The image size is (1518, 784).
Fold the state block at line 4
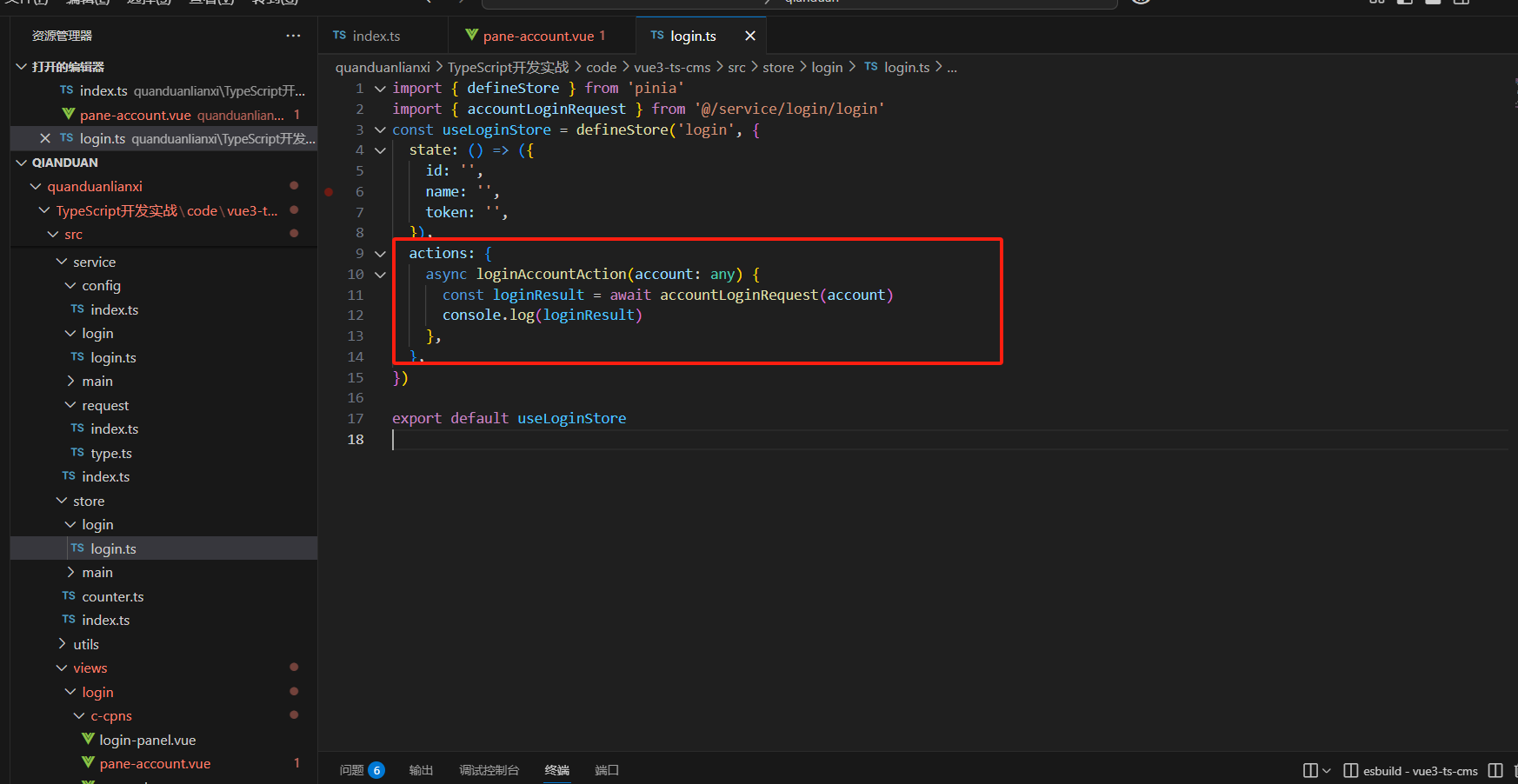380,150
